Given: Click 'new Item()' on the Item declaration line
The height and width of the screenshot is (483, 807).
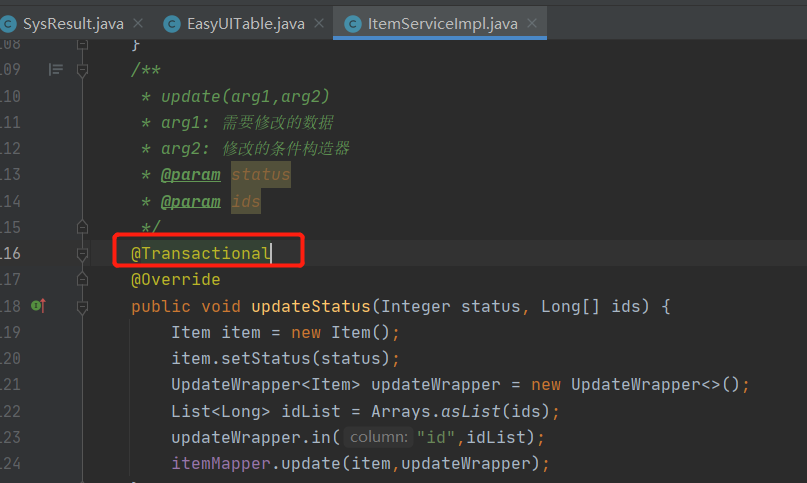Looking at the screenshot, I should pyautogui.click(x=341, y=333).
